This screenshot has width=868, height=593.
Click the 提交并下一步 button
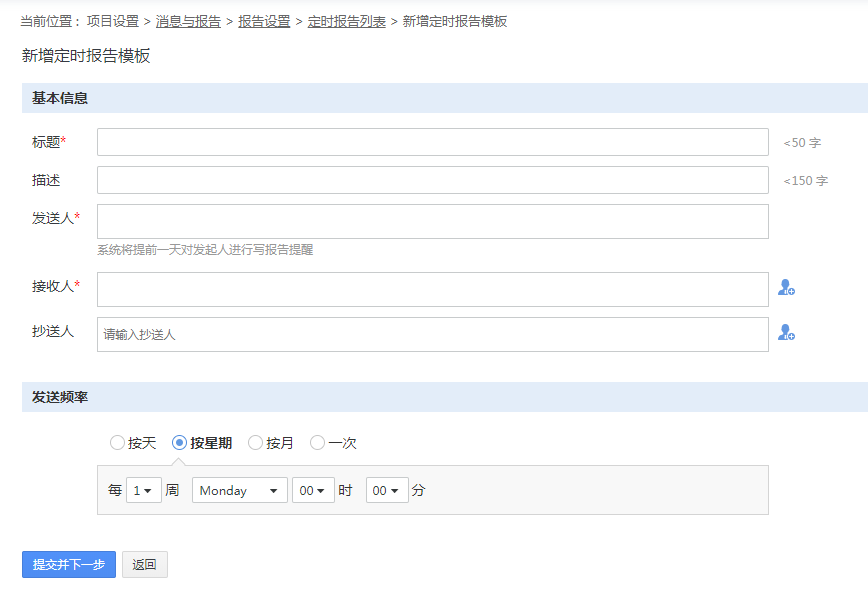pos(69,564)
